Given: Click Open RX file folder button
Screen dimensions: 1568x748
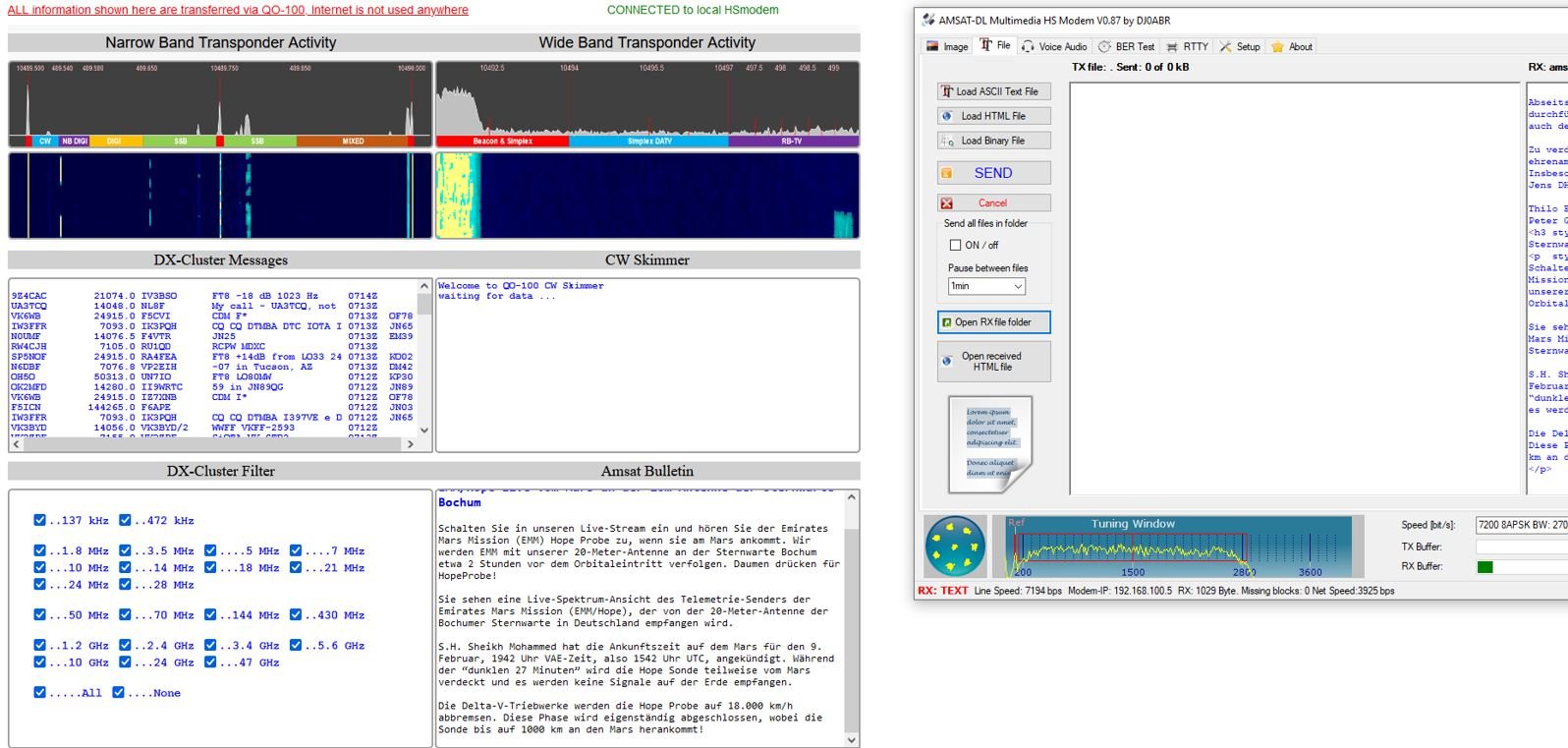Looking at the screenshot, I should (993, 322).
